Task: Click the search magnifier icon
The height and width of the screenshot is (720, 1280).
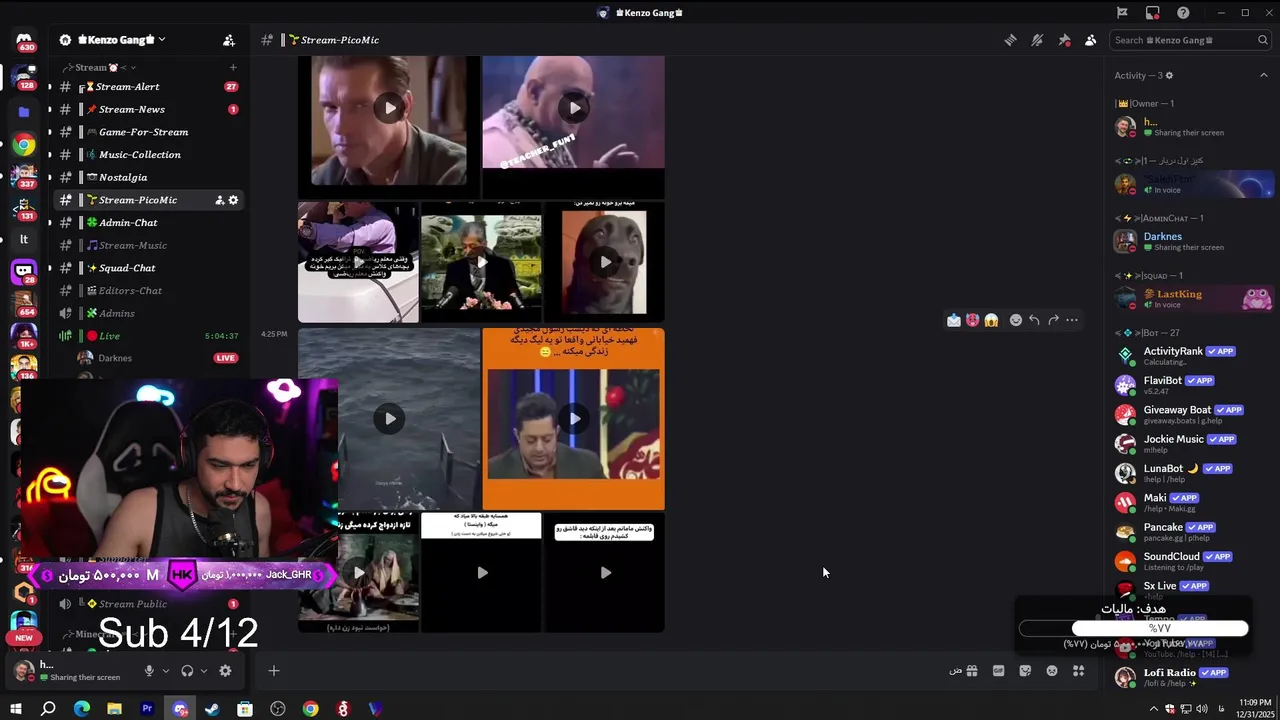Action: click(x=1263, y=40)
